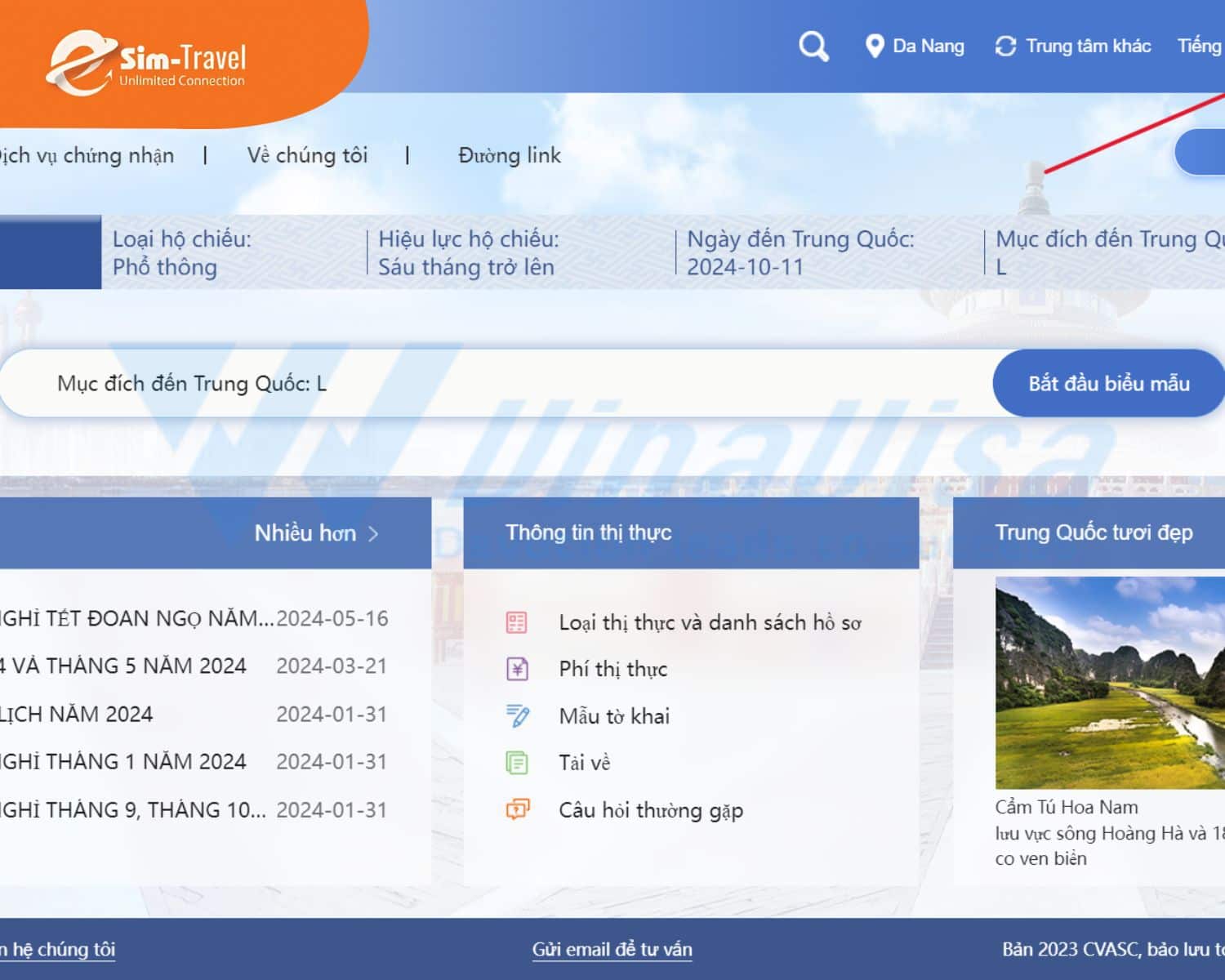The width and height of the screenshot is (1225, 980).
Task: Click the Tải về download icon
Action: coord(517,762)
